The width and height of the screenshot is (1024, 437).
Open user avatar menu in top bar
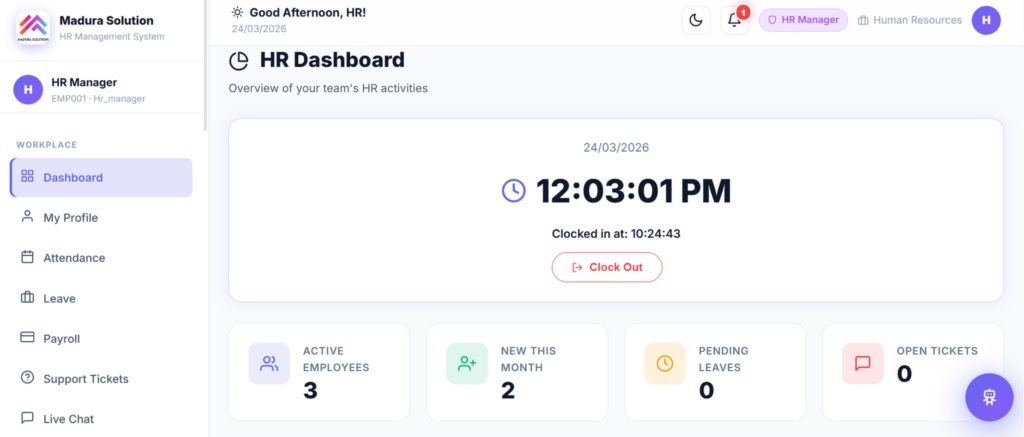(x=986, y=20)
